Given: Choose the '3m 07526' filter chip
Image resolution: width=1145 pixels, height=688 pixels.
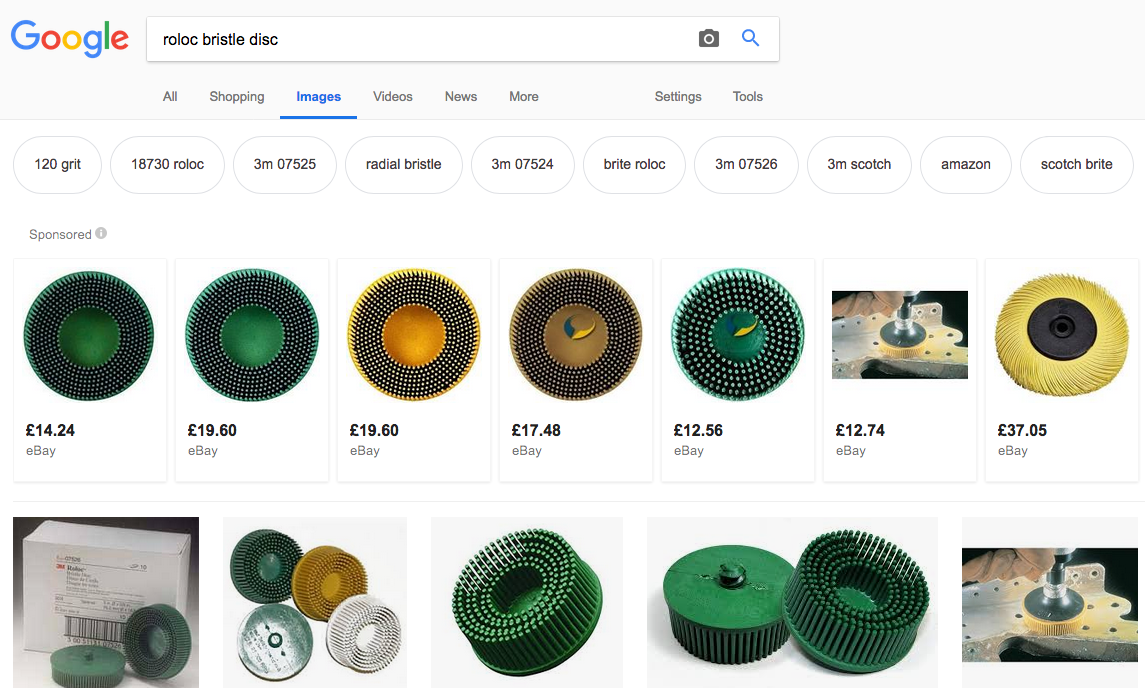Looking at the screenshot, I should pos(746,164).
